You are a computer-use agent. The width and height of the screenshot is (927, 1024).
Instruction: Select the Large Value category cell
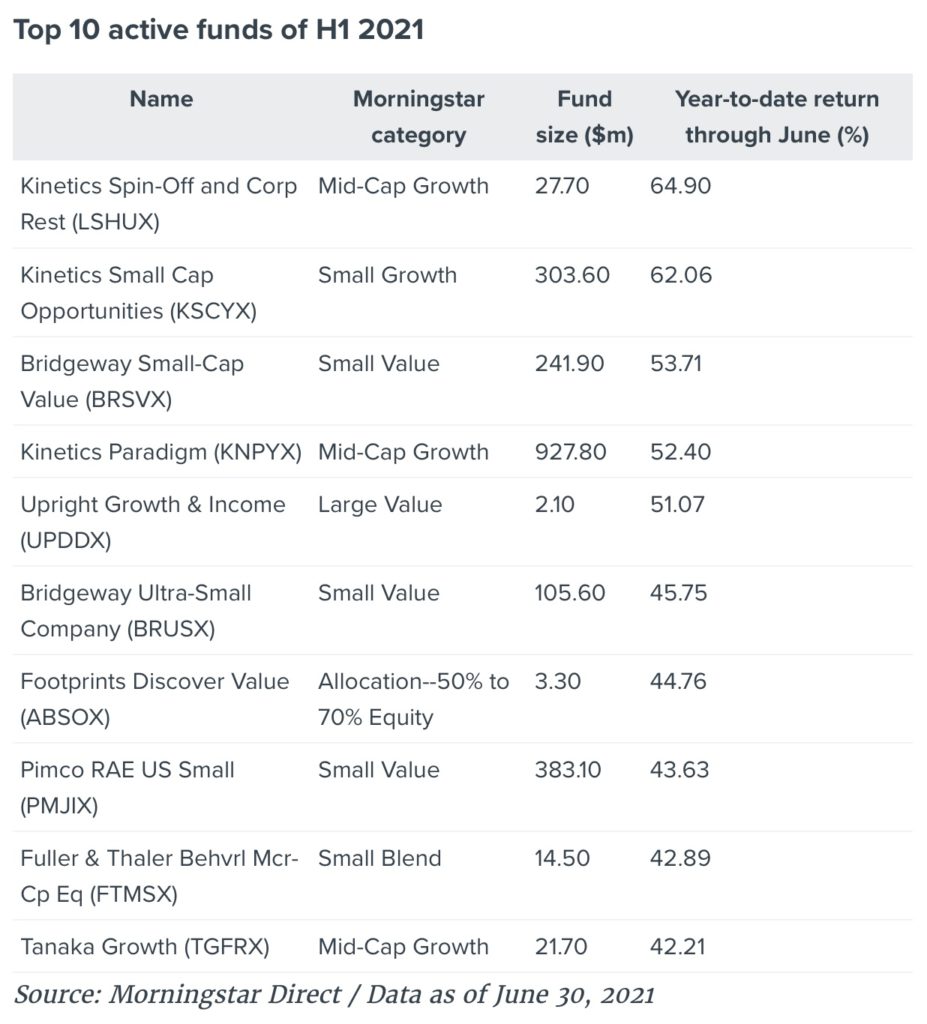point(380,505)
